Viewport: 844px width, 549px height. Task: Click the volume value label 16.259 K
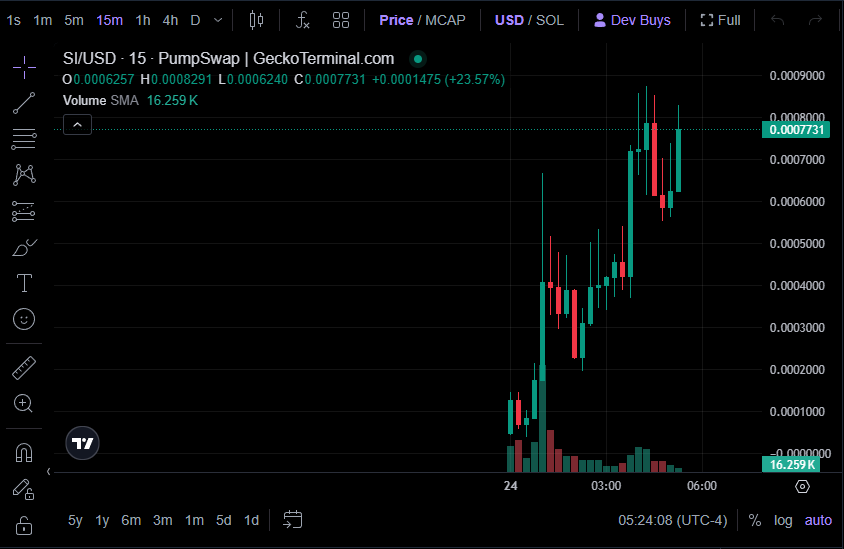tap(791, 464)
